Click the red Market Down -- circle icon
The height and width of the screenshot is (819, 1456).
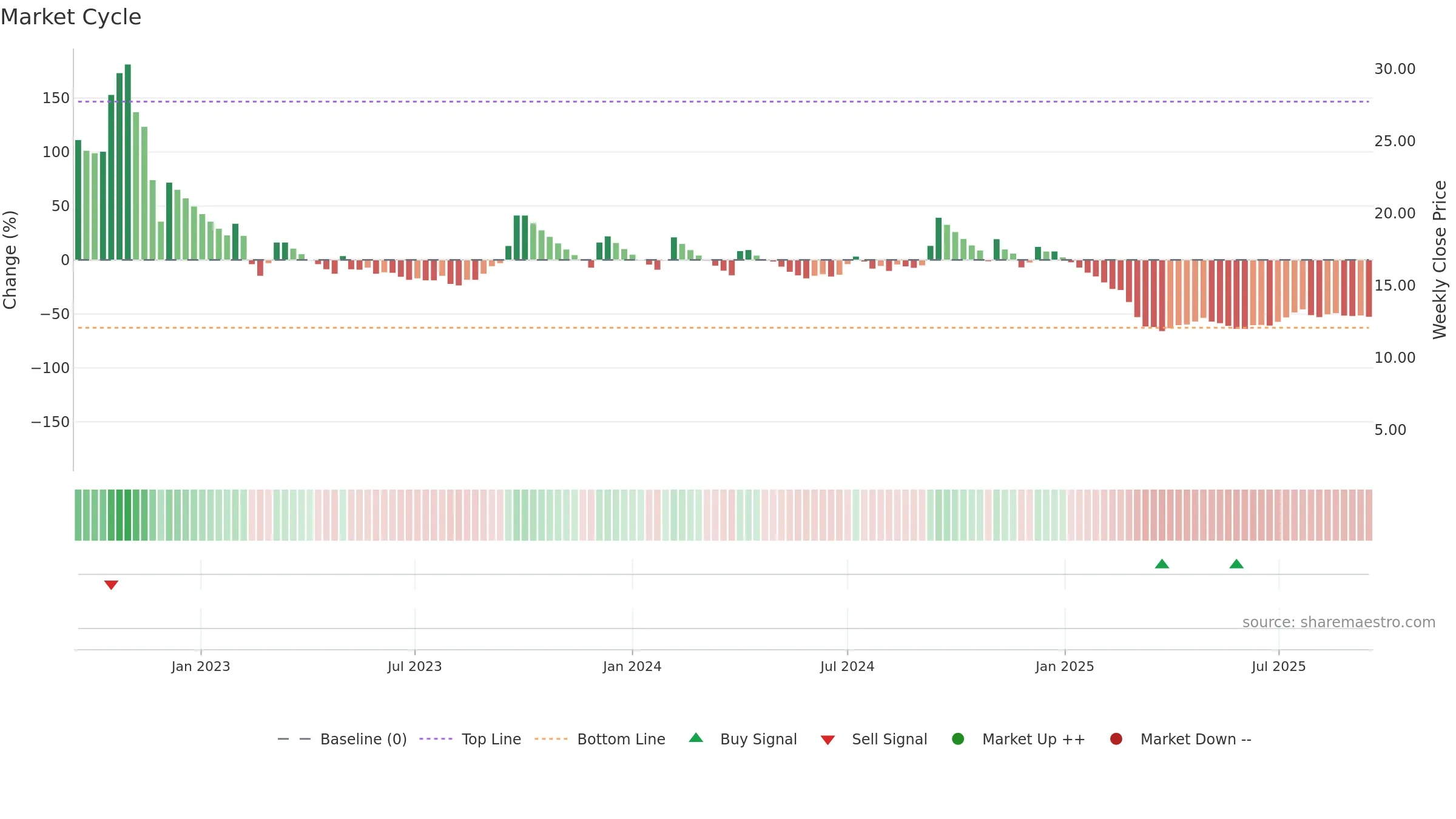coord(1116,739)
